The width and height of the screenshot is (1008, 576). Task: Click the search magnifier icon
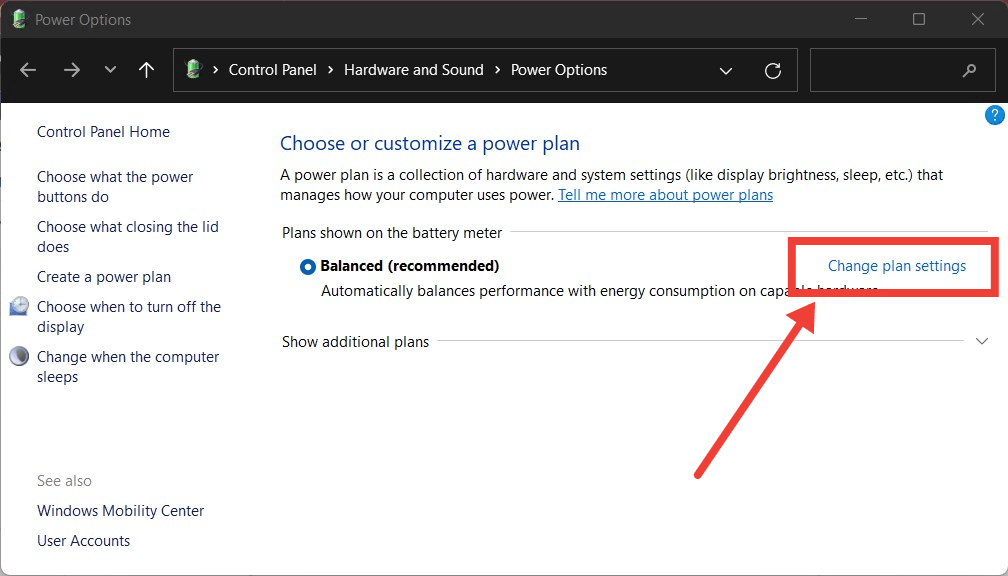click(x=968, y=70)
